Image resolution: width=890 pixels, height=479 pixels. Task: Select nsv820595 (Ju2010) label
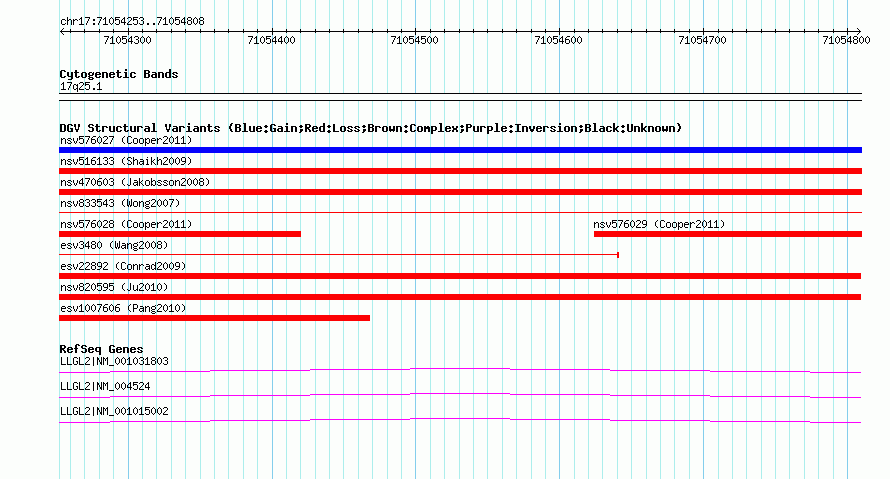point(114,287)
